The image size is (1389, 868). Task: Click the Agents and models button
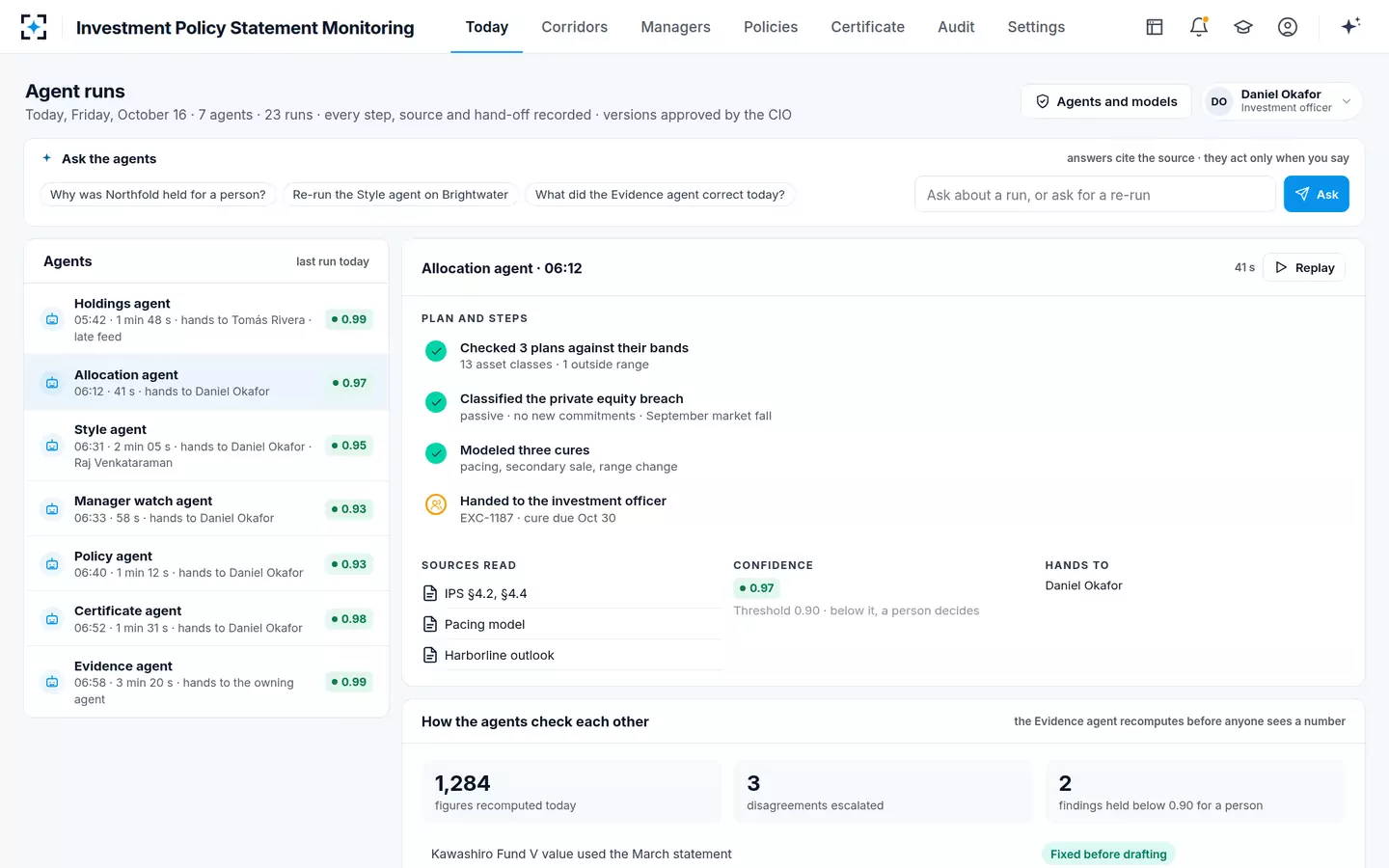(x=1106, y=101)
